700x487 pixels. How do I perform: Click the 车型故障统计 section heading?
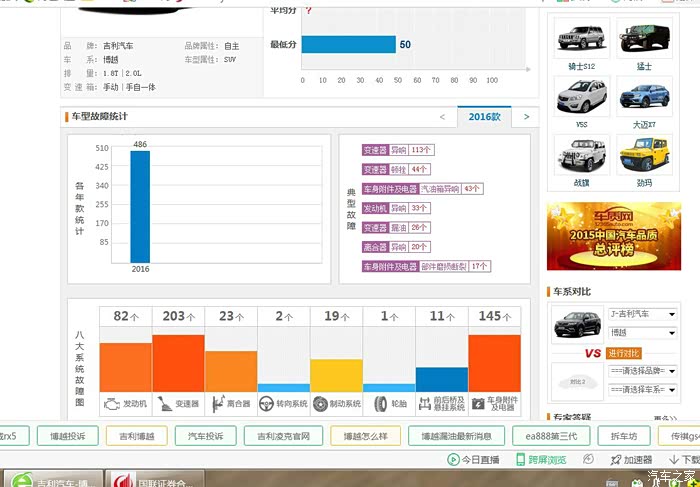click(100, 117)
